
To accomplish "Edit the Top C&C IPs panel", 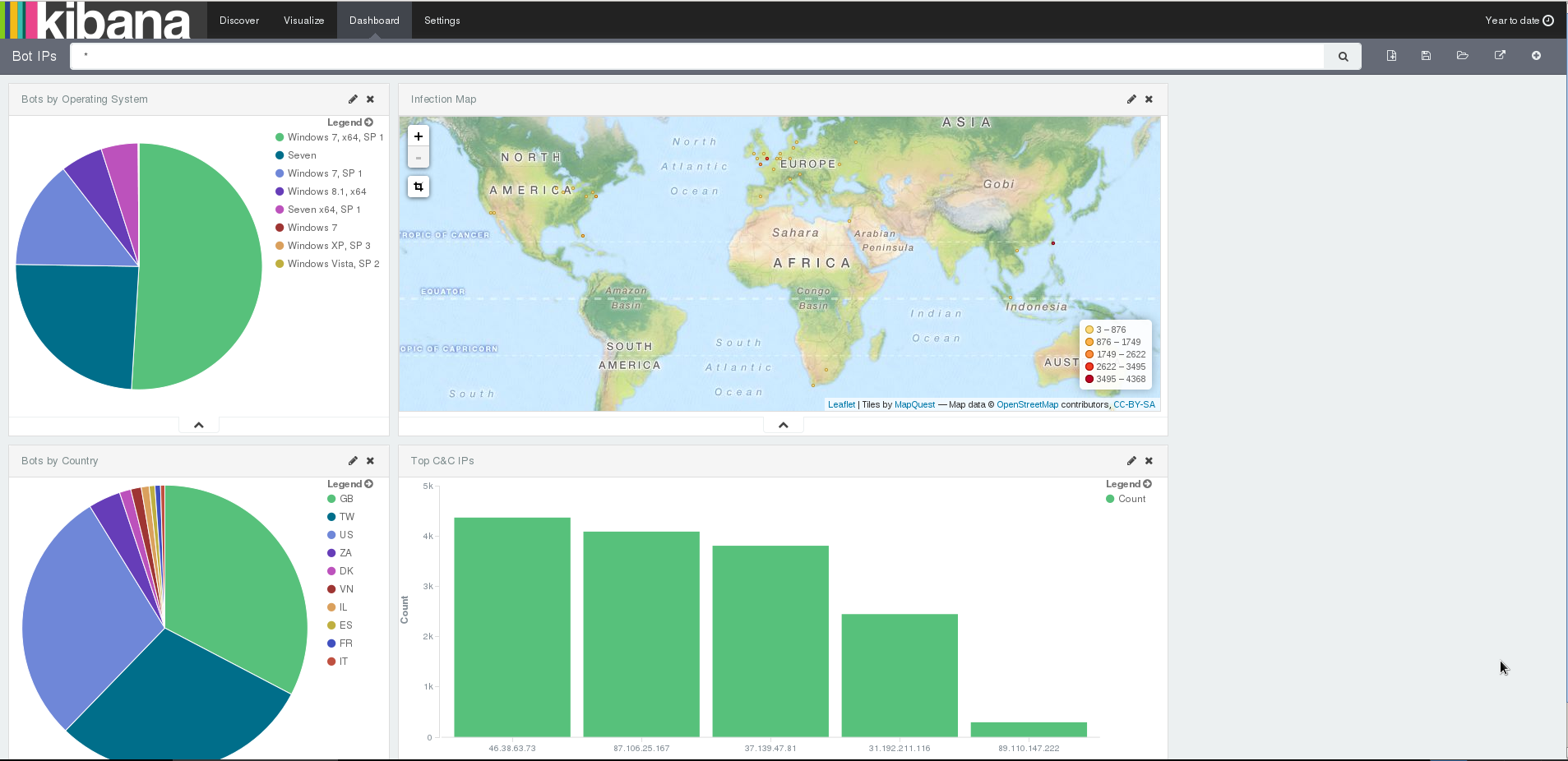I will pyautogui.click(x=1131, y=461).
